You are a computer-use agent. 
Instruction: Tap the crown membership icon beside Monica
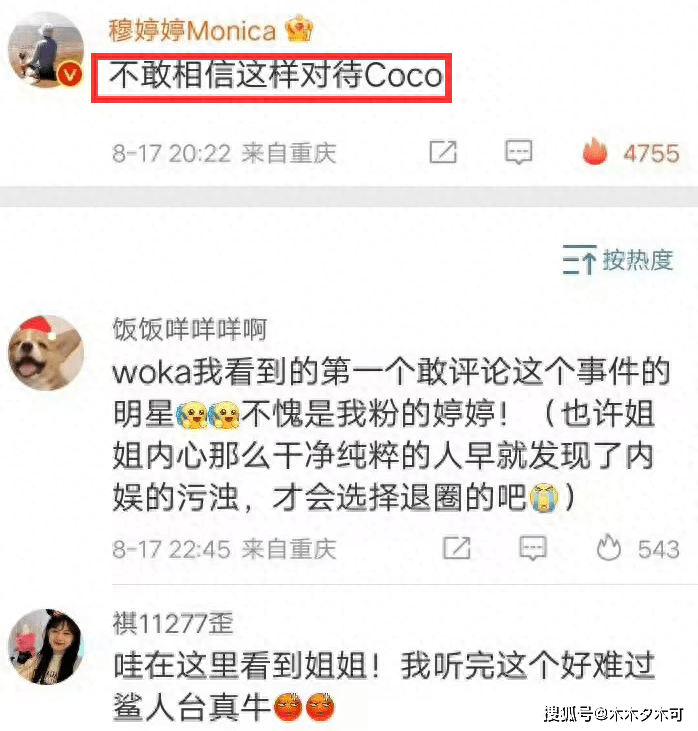click(x=299, y=29)
